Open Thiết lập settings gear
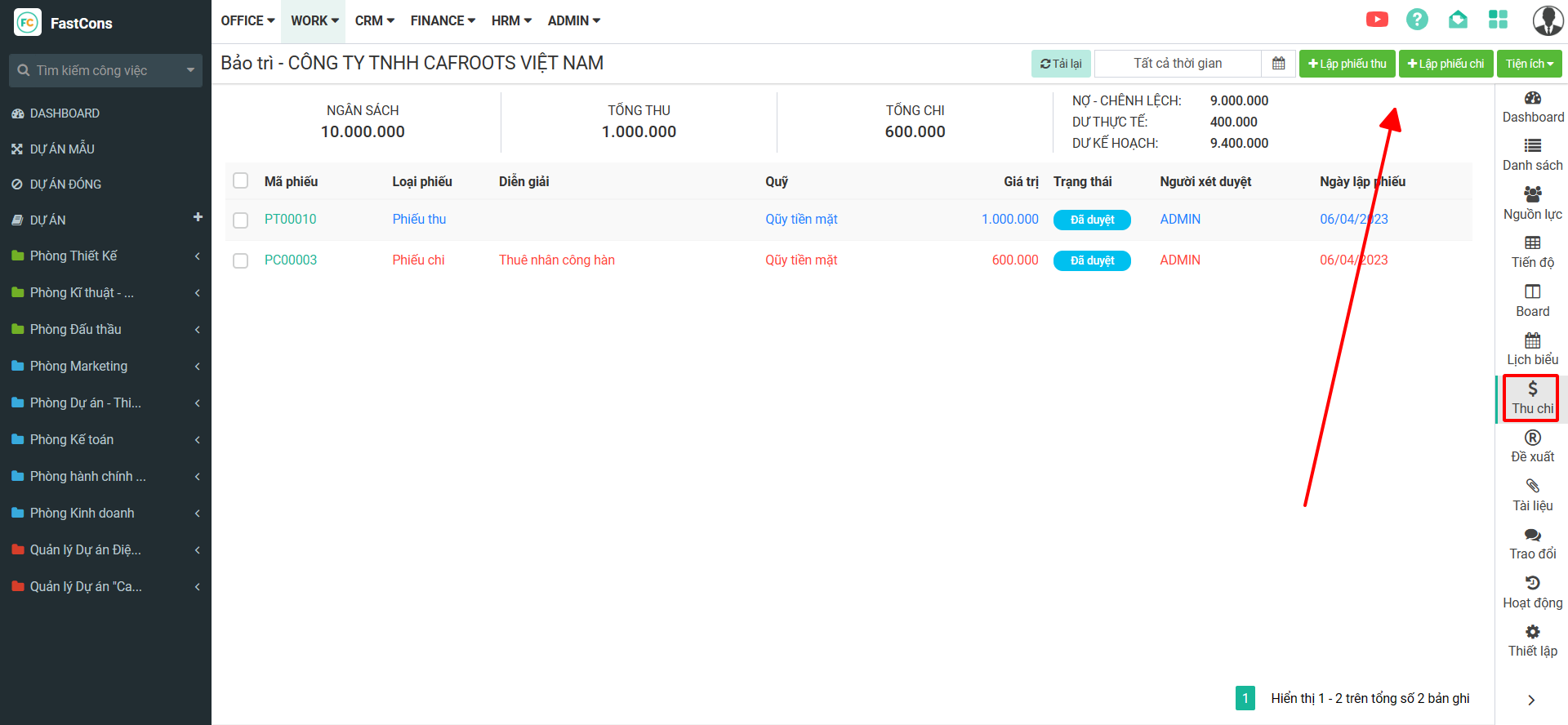Image resolution: width=1568 pixels, height=725 pixels. tap(1532, 640)
